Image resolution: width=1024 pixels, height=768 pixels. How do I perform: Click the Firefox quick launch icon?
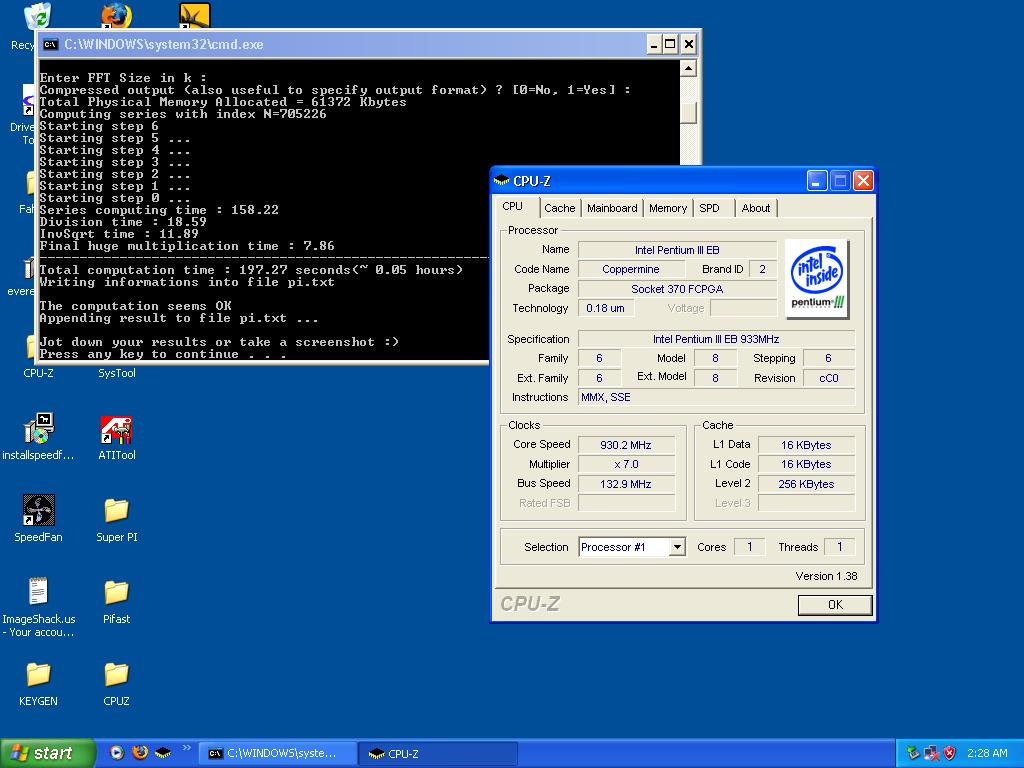pos(140,752)
